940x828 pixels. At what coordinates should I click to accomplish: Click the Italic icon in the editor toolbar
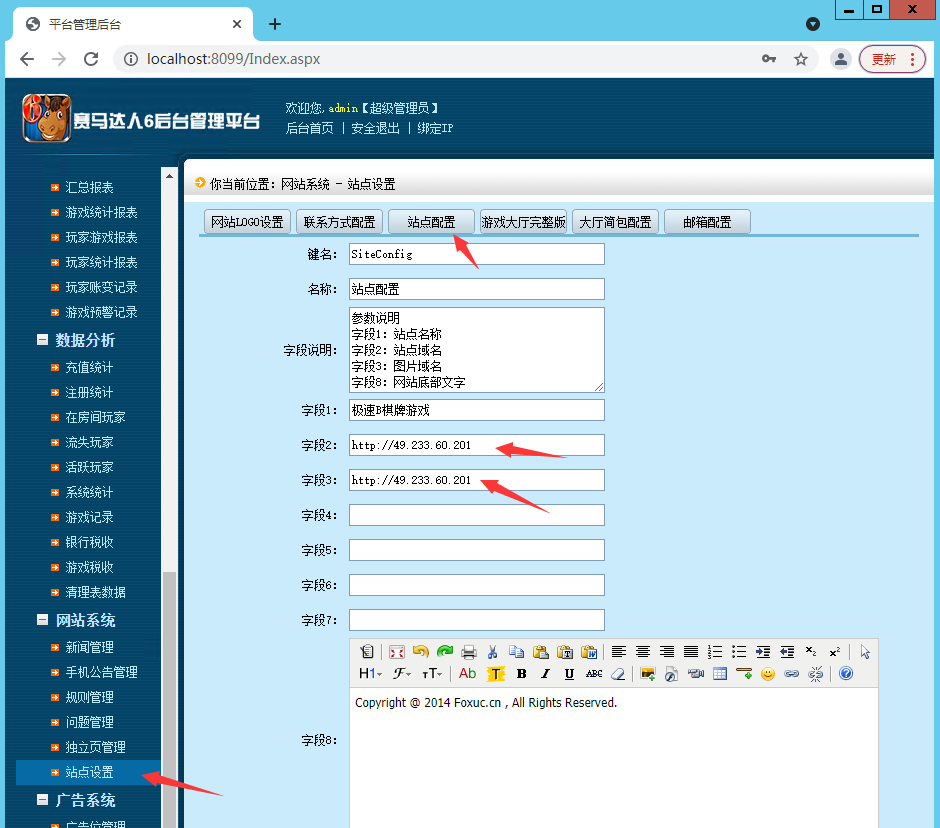(544, 674)
